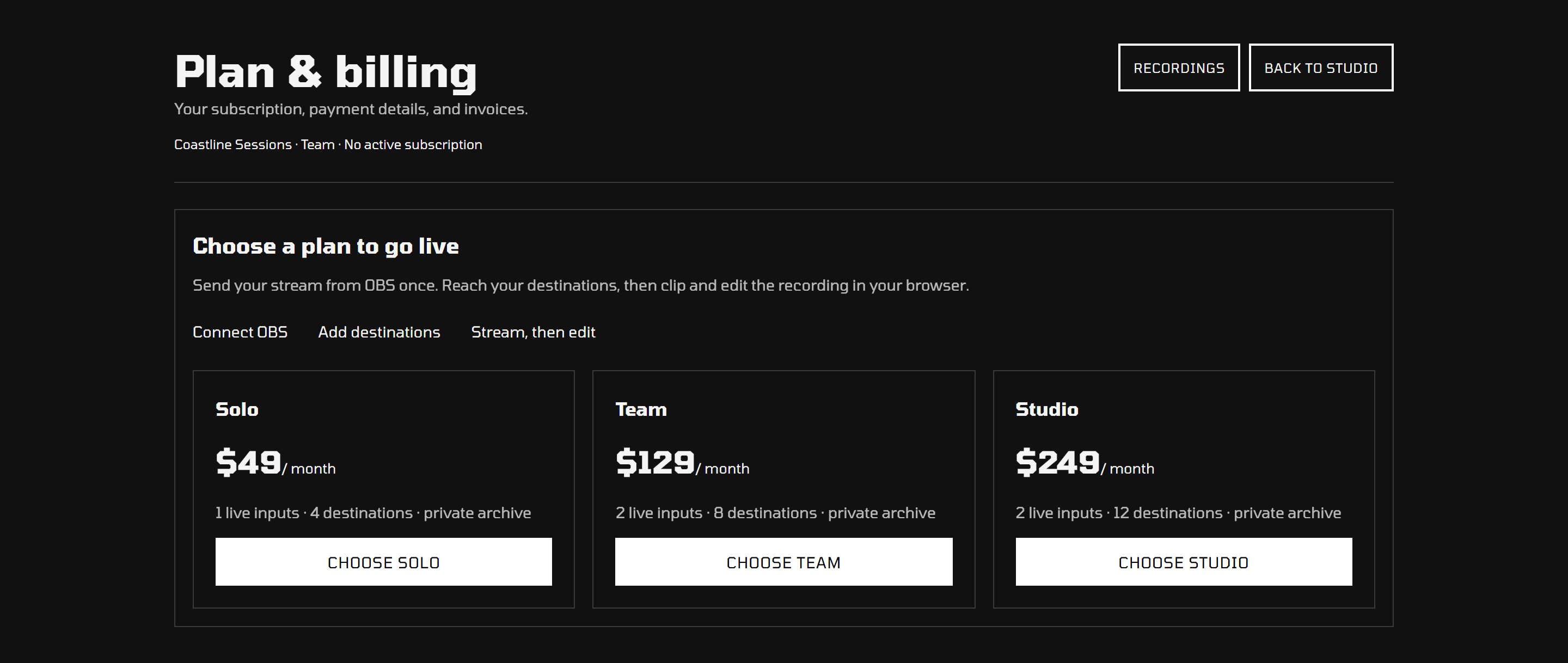Click the Studio plan title

click(x=1047, y=409)
